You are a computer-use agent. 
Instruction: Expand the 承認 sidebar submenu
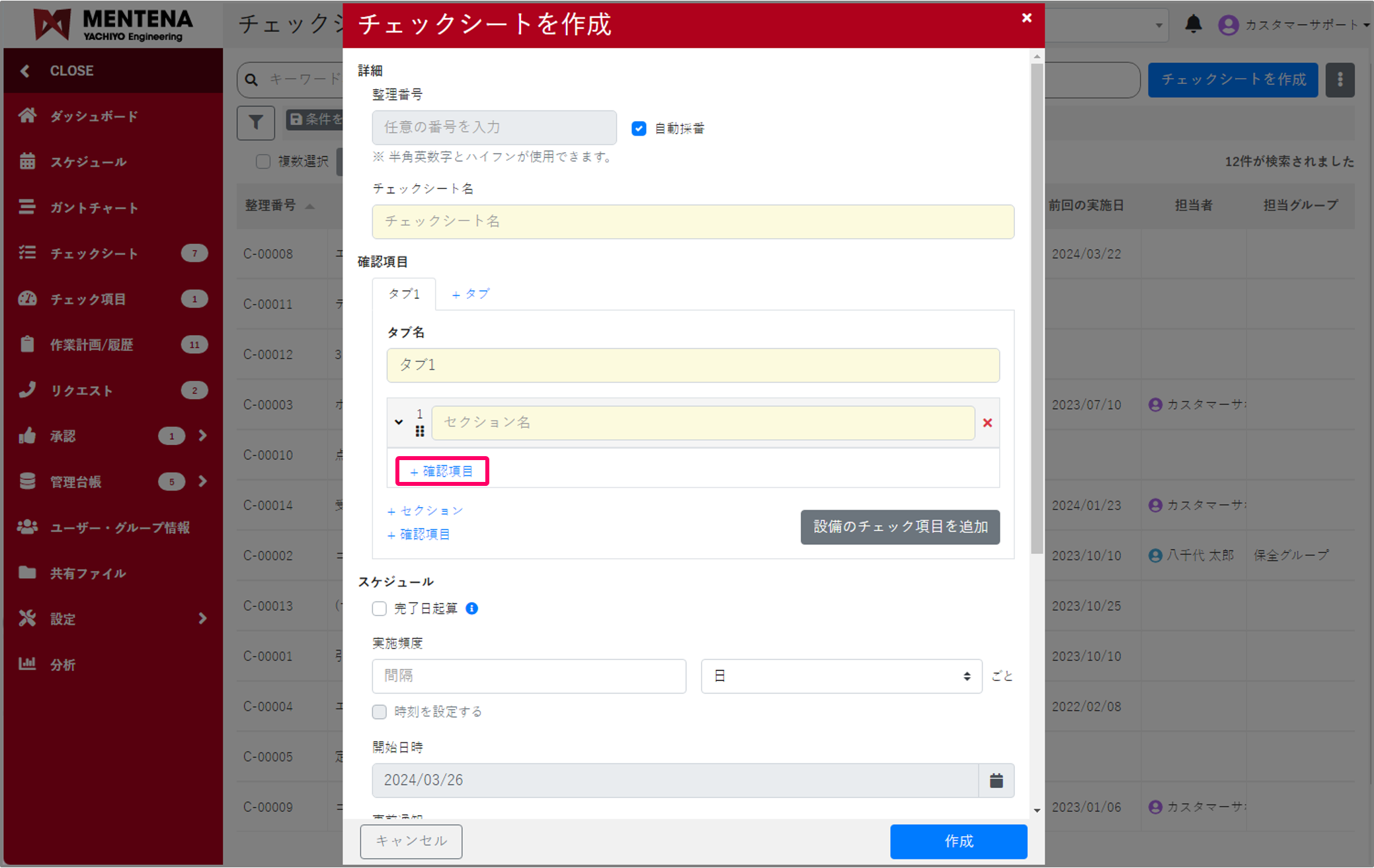click(202, 436)
